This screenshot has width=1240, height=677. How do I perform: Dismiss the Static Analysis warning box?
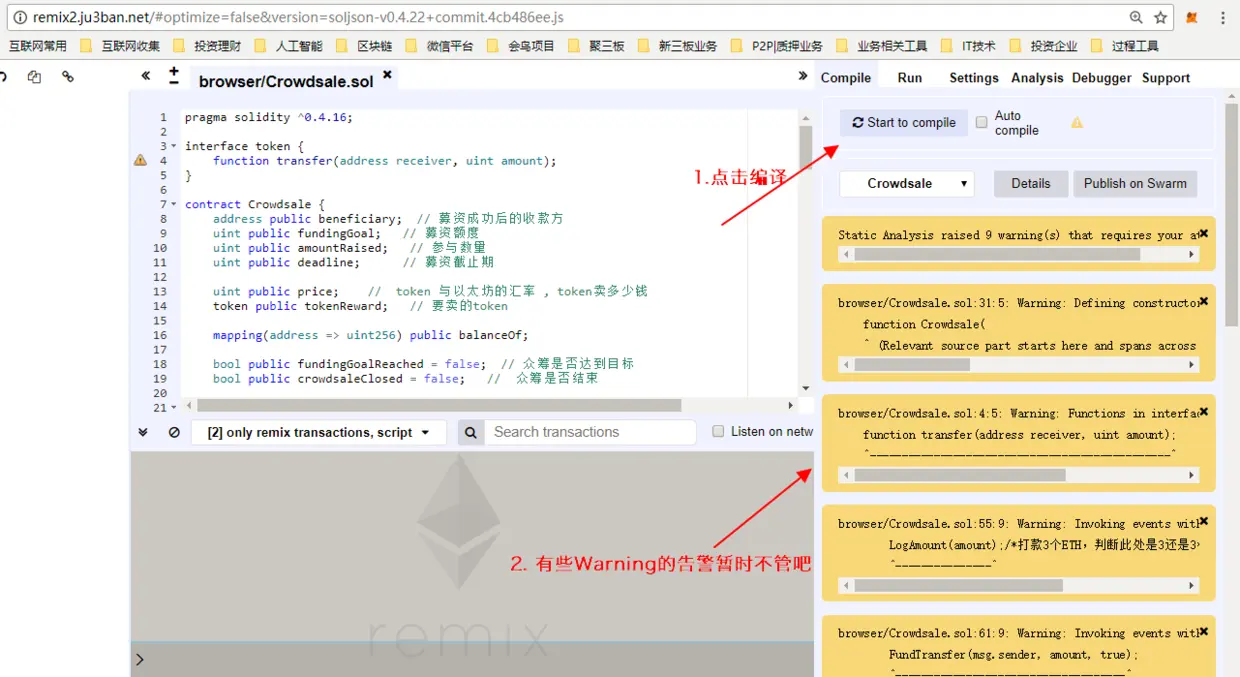coord(1204,233)
